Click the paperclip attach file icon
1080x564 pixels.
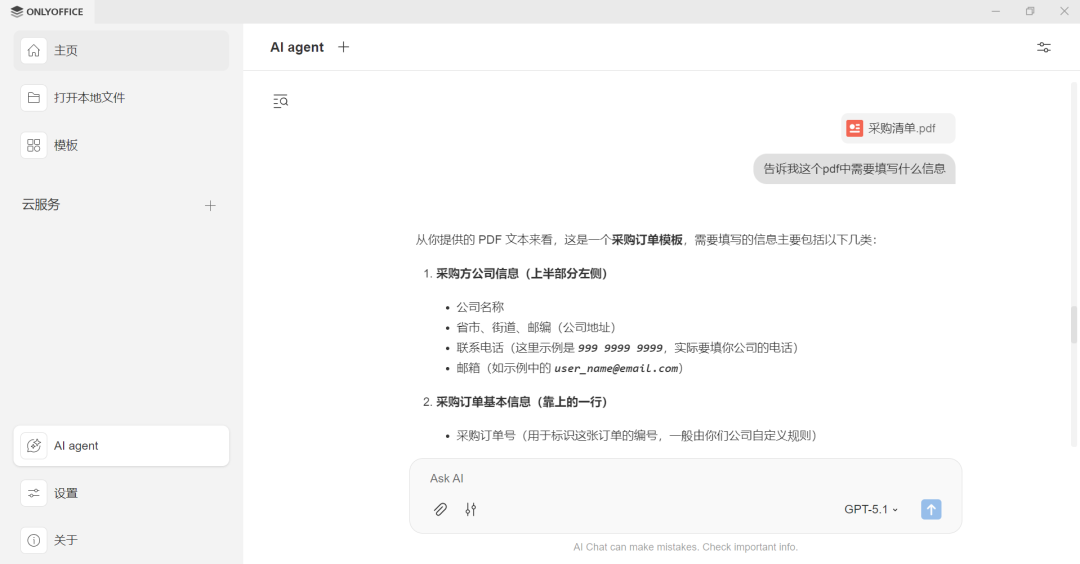coord(440,510)
